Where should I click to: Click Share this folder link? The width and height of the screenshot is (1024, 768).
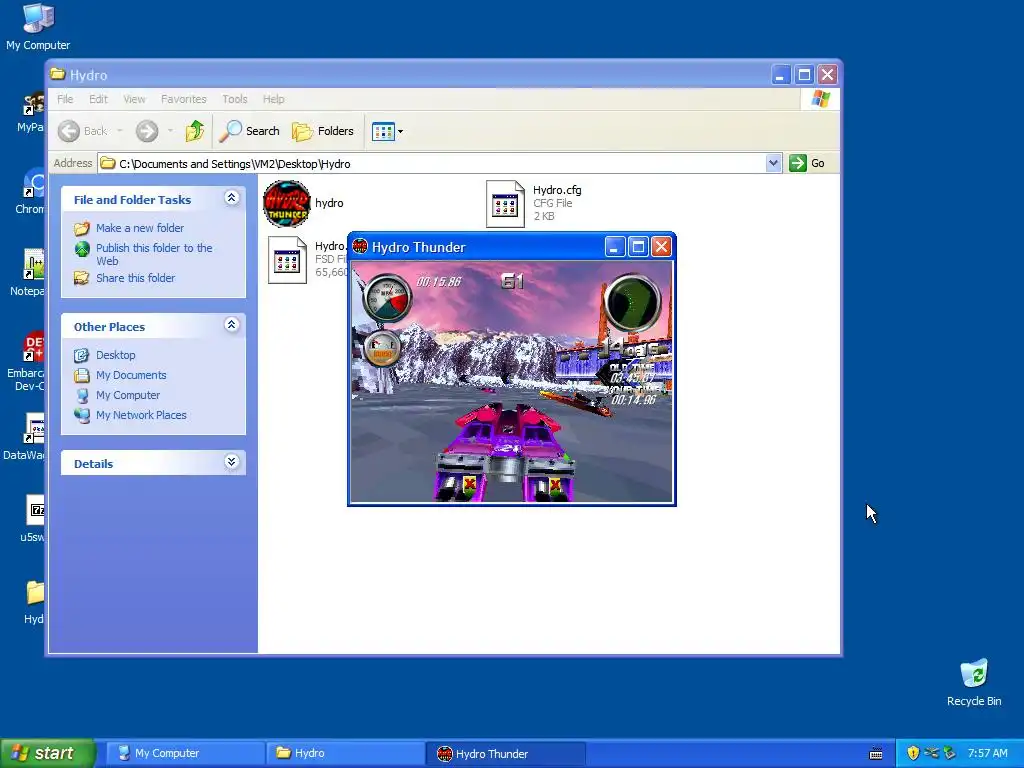[x=135, y=278]
